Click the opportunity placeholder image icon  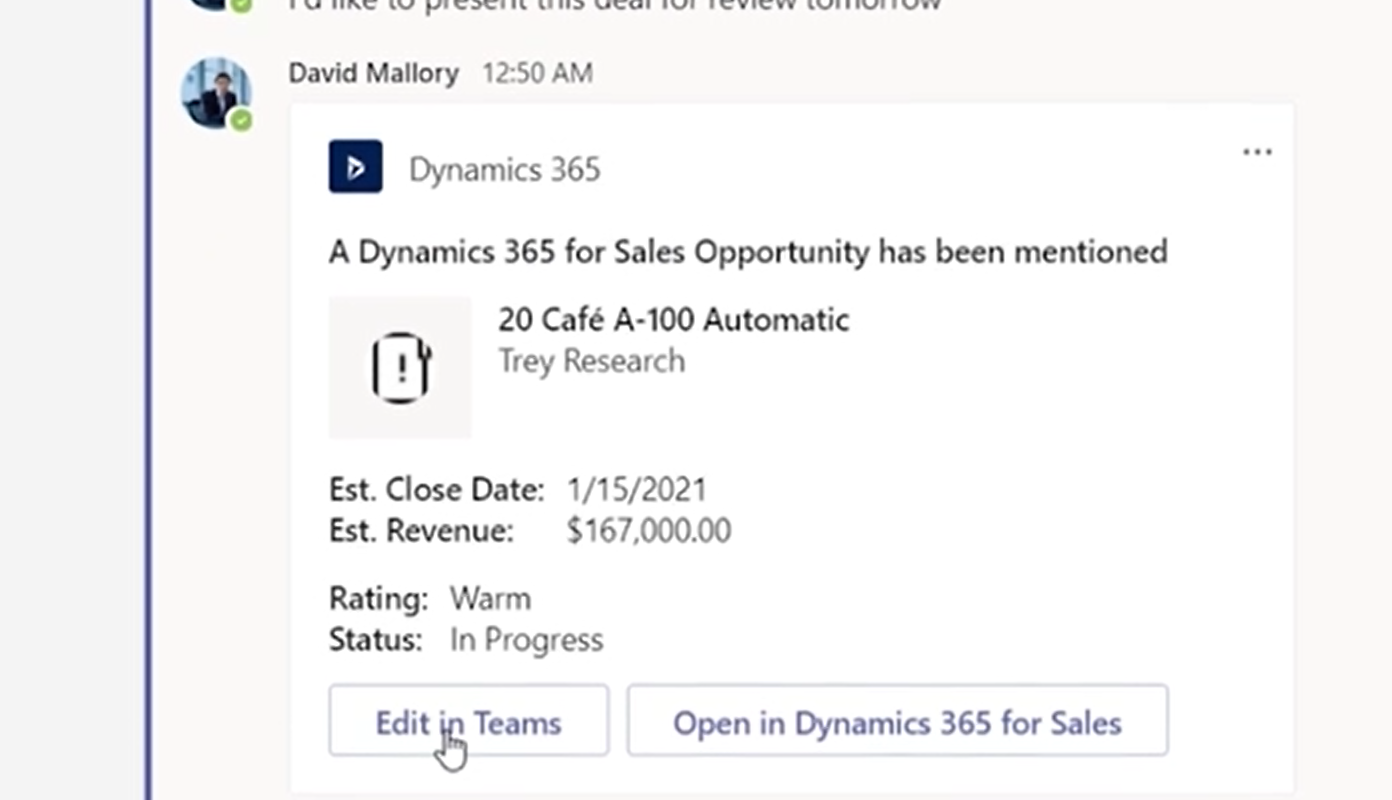pyautogui.click(x=400, y=367)
